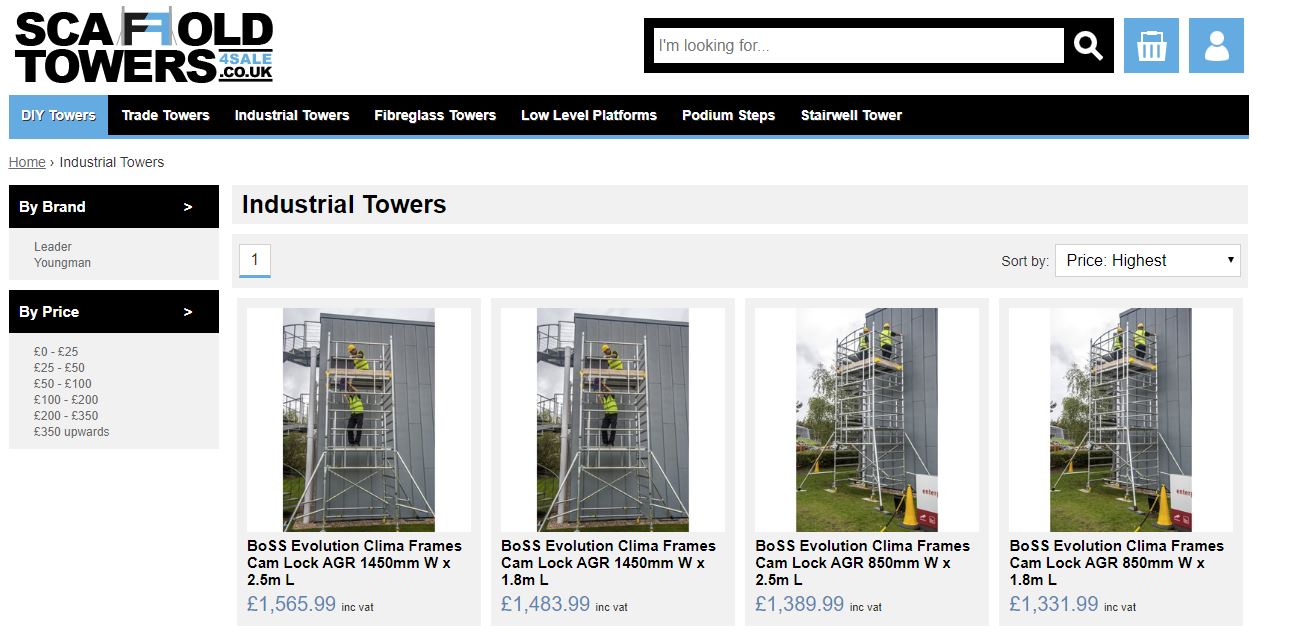1293x636 pixels.
Task: Open the Stairwell Tower menu item
Action: point(851,115)
